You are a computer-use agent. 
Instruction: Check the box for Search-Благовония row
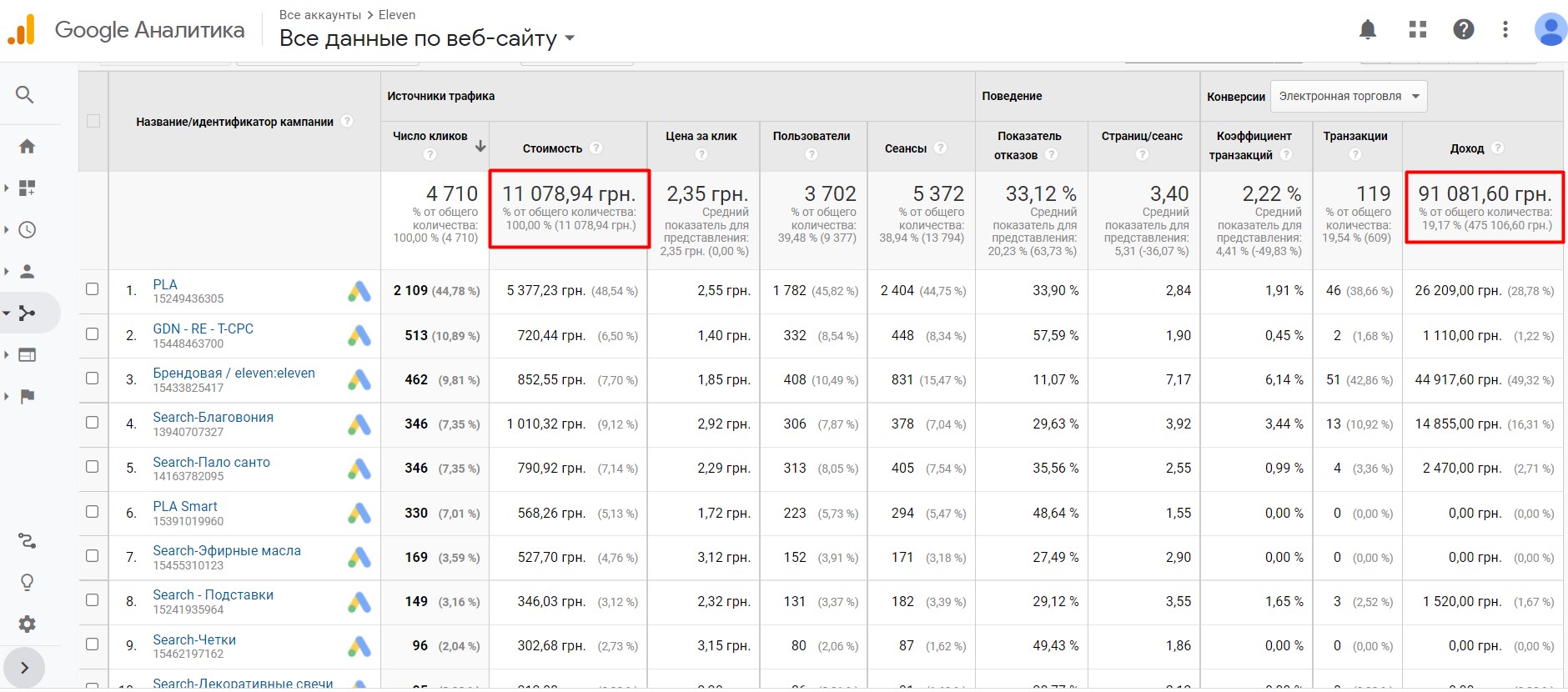[93, 423]
